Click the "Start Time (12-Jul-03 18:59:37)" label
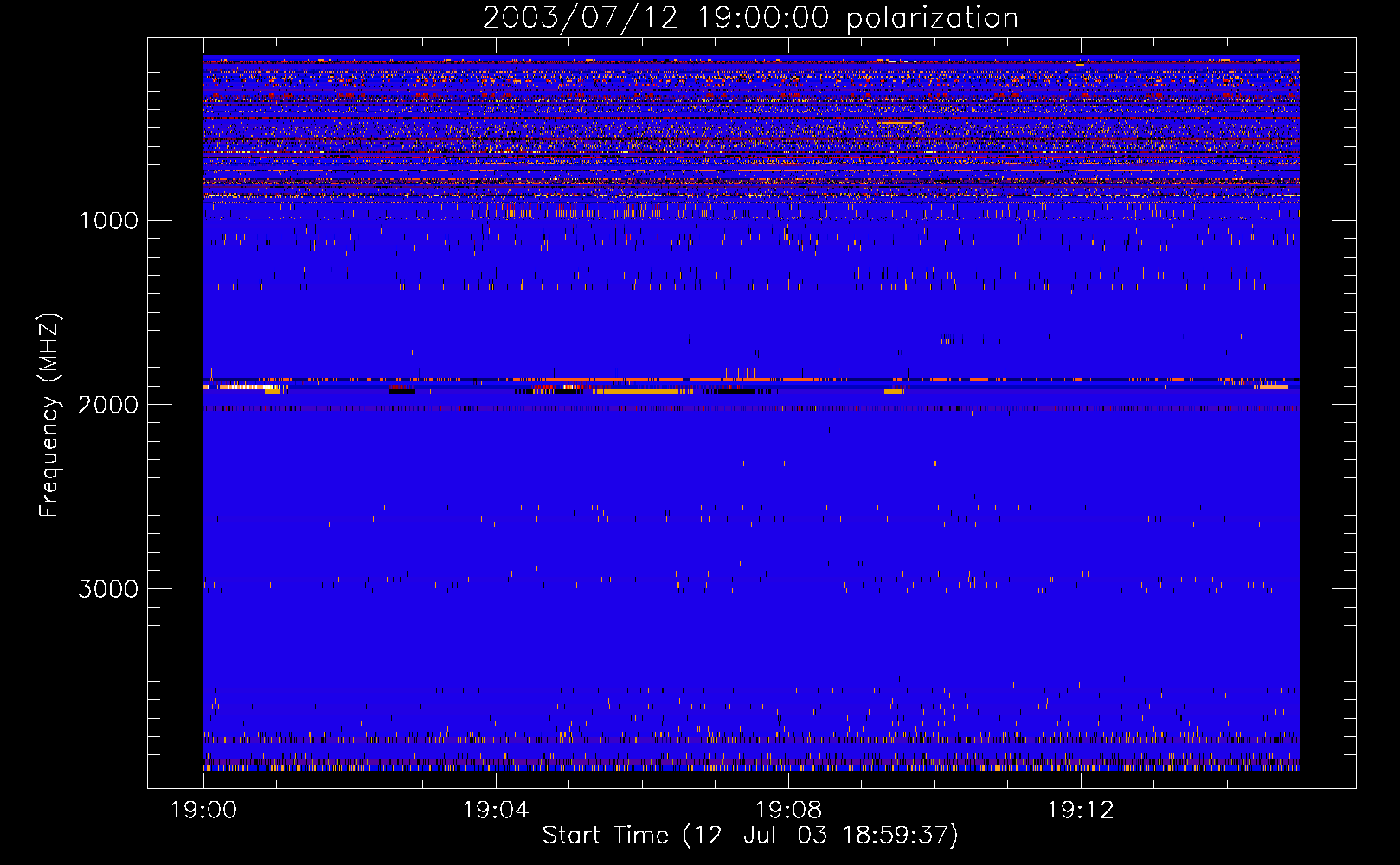This screenshot has width=1400, height=865. [750, 836]
